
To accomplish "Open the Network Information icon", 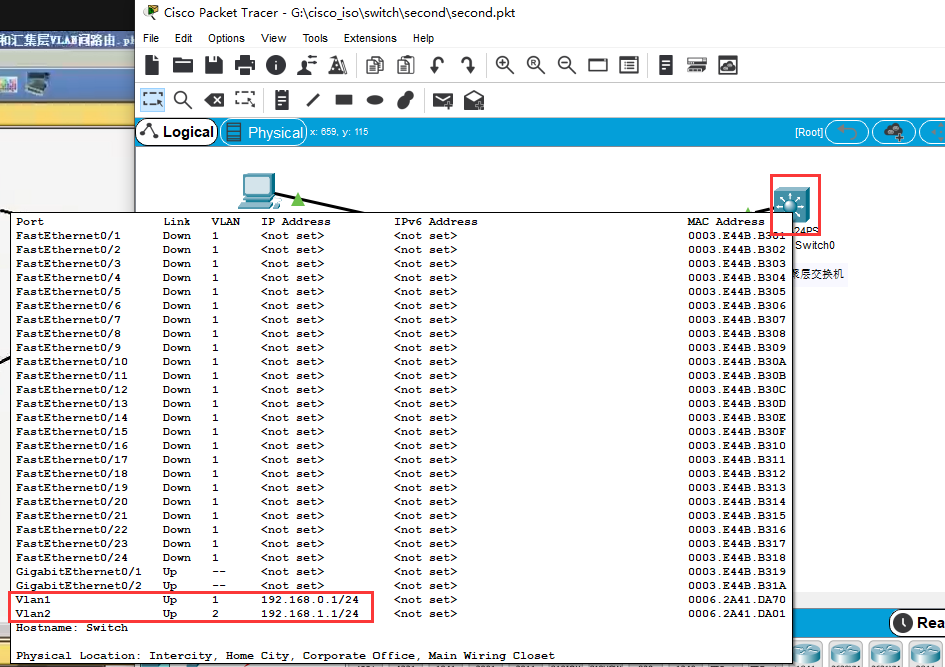I will click(x=276, y=65).
